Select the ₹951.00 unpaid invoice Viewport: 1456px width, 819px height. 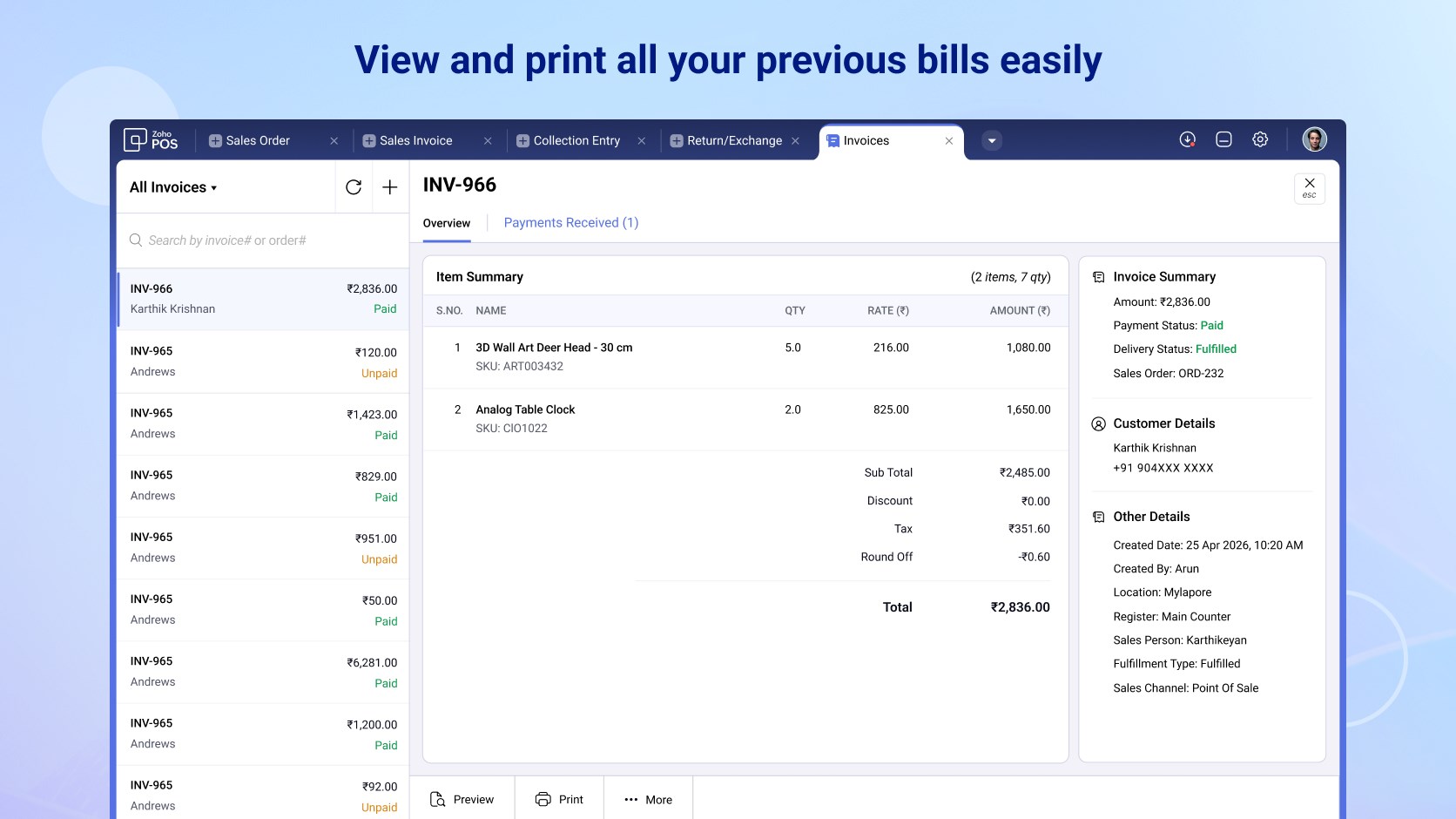pos(263,548)
